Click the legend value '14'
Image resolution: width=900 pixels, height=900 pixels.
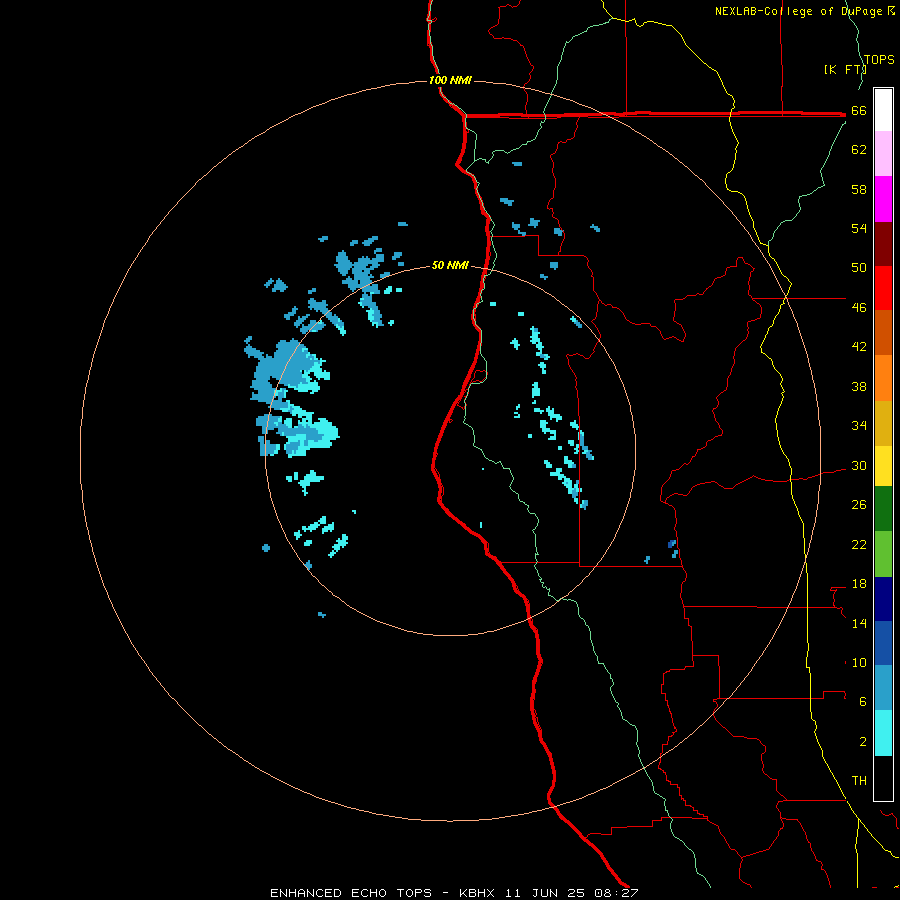859,623
